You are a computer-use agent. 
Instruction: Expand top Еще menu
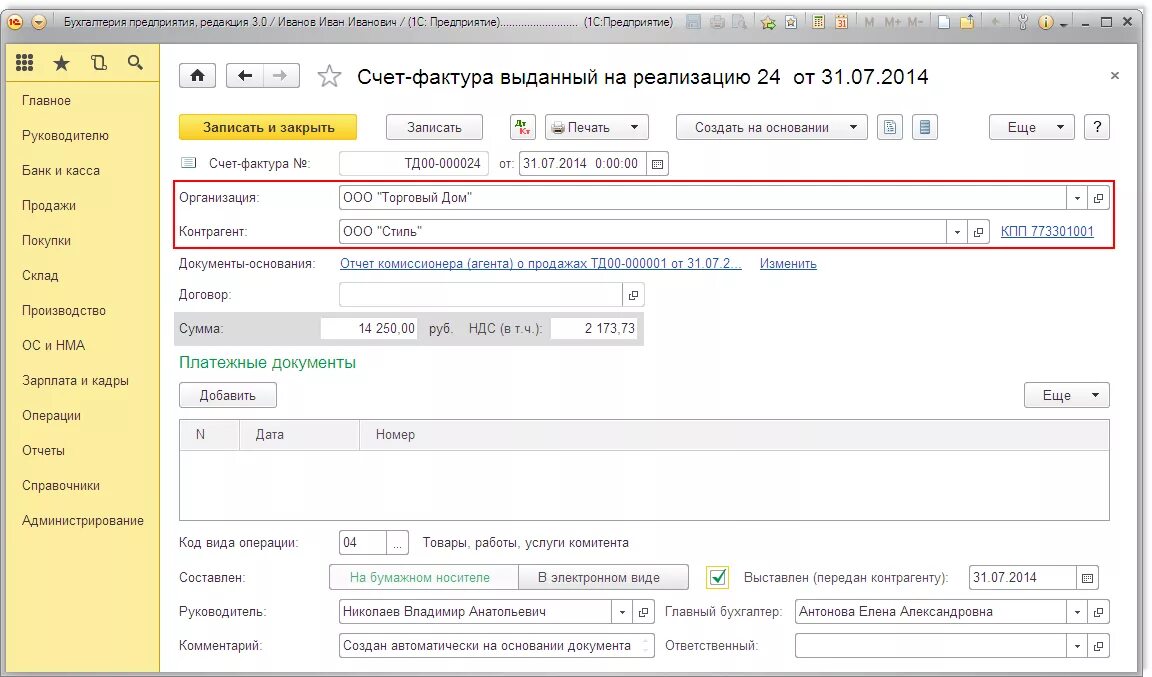(1032, 127)
